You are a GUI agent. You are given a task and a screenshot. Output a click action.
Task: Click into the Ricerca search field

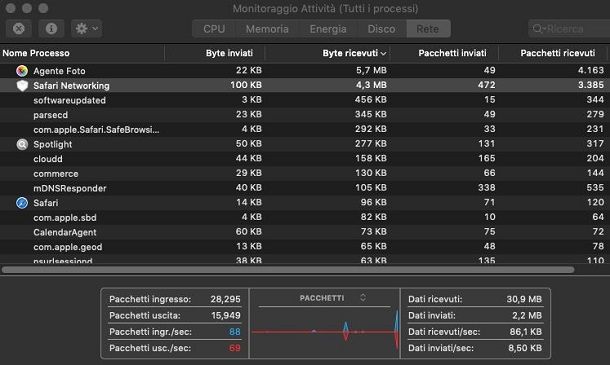[x=569, y=29]
